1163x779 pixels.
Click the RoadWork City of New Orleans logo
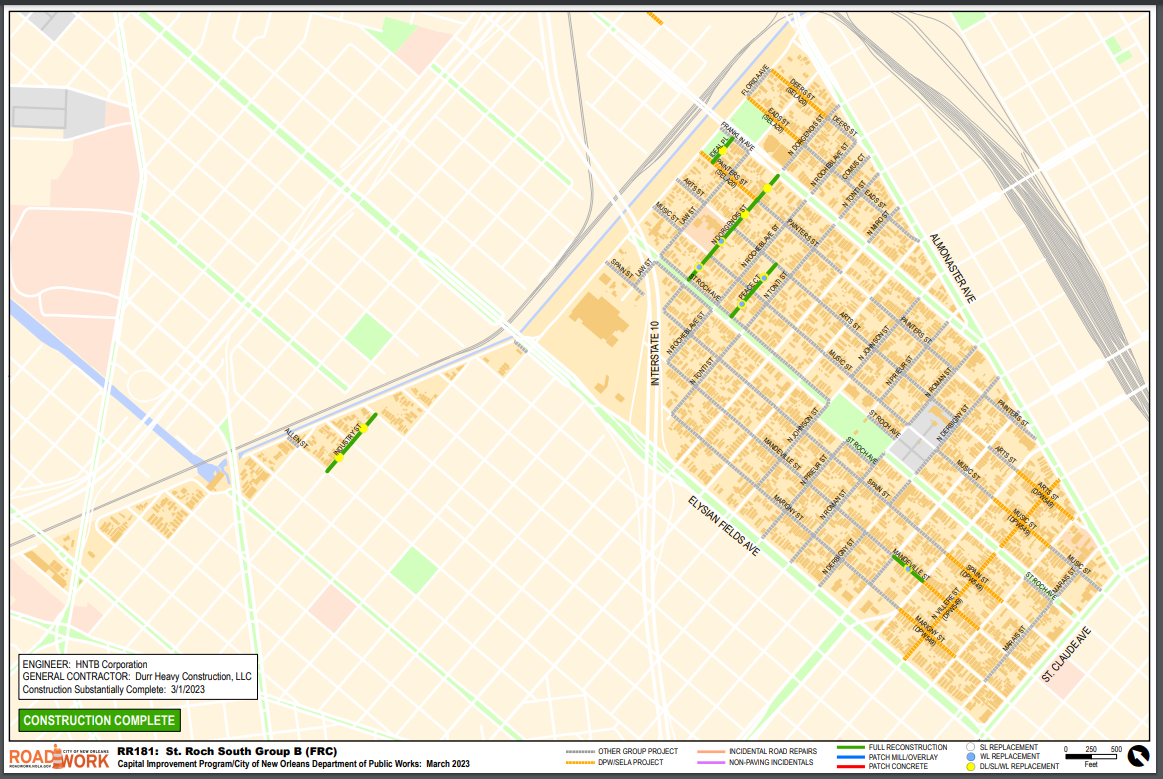tap(59, 757)
